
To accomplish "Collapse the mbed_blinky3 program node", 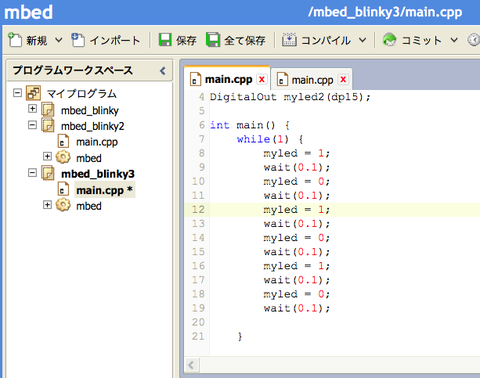I will (32, 173).
